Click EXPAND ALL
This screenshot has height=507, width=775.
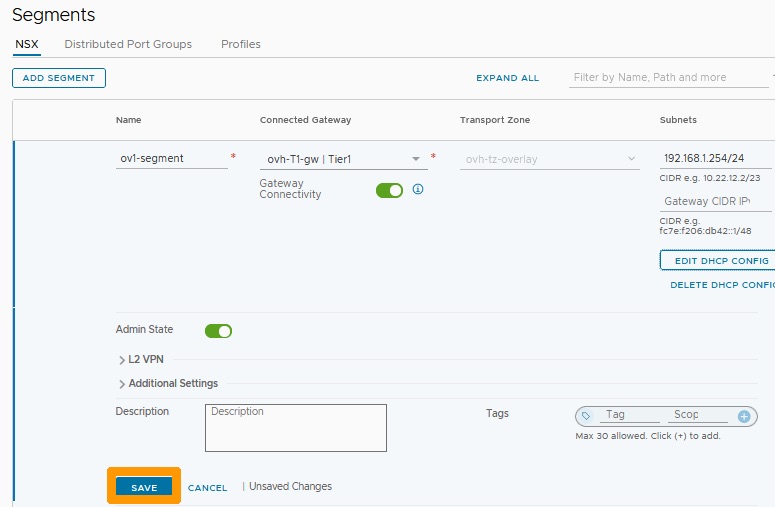click(508, 78)
